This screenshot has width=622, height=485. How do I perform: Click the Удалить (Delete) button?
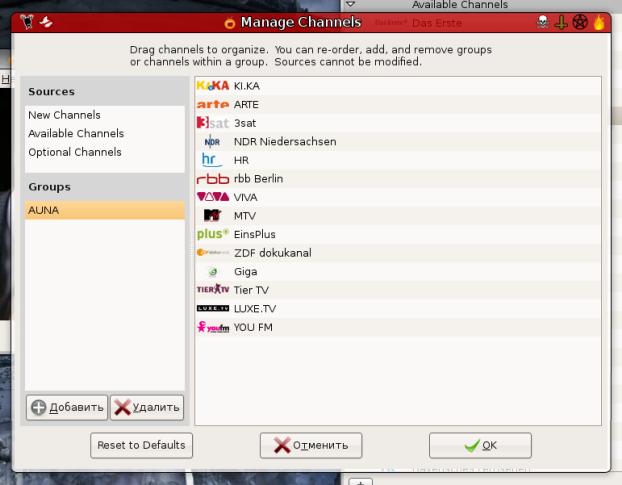tap(147, 407)
